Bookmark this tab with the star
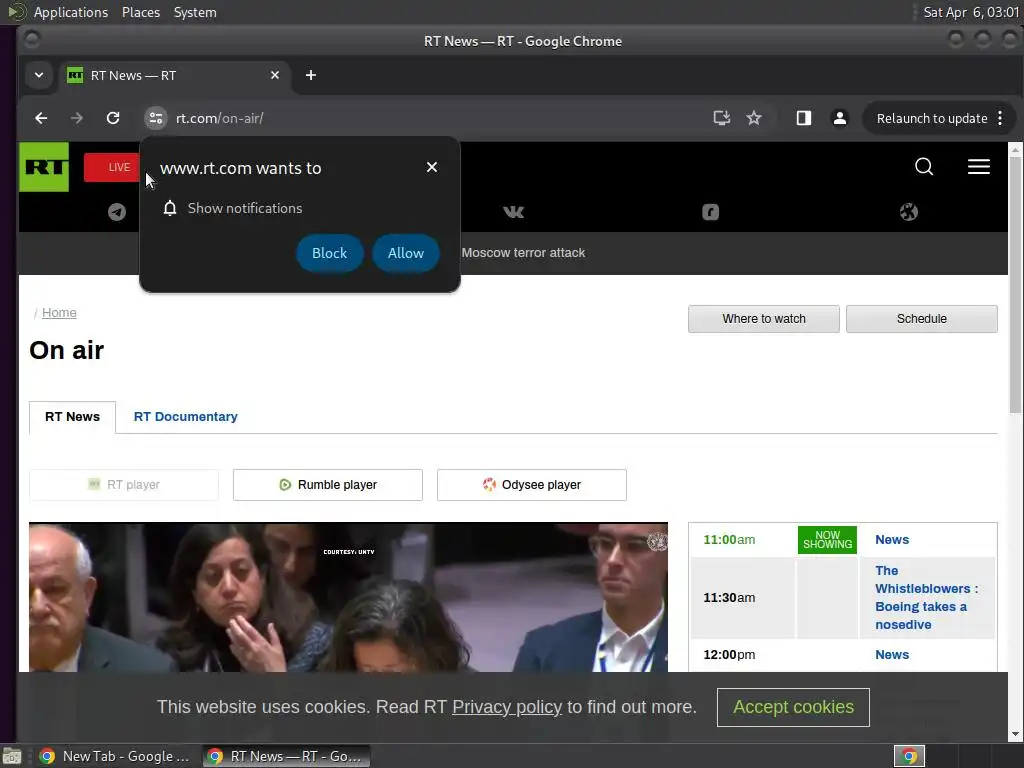Image resolution: width=1024 pixels, height=768 pixels. [x=754, y=118]
